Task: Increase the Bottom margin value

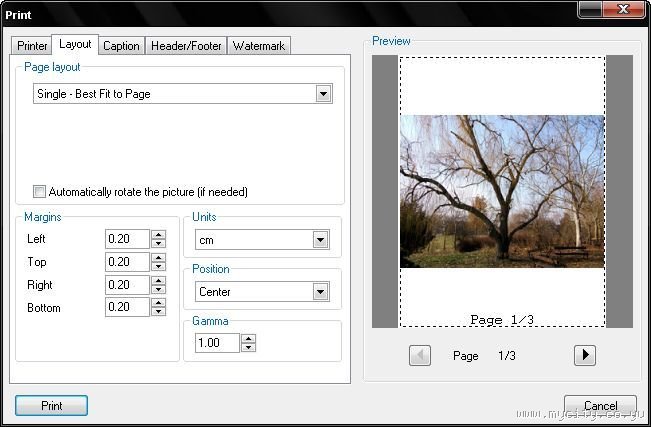Action: coord(159,302)
